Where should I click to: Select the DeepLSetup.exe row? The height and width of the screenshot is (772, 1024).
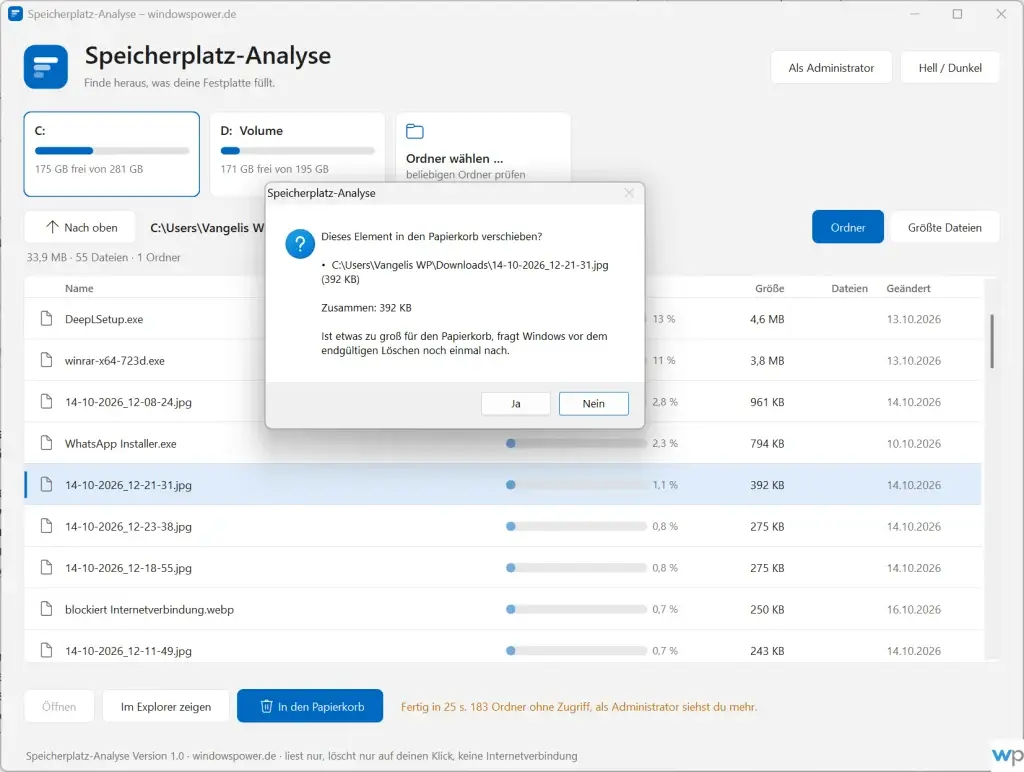tap(502, 319)
